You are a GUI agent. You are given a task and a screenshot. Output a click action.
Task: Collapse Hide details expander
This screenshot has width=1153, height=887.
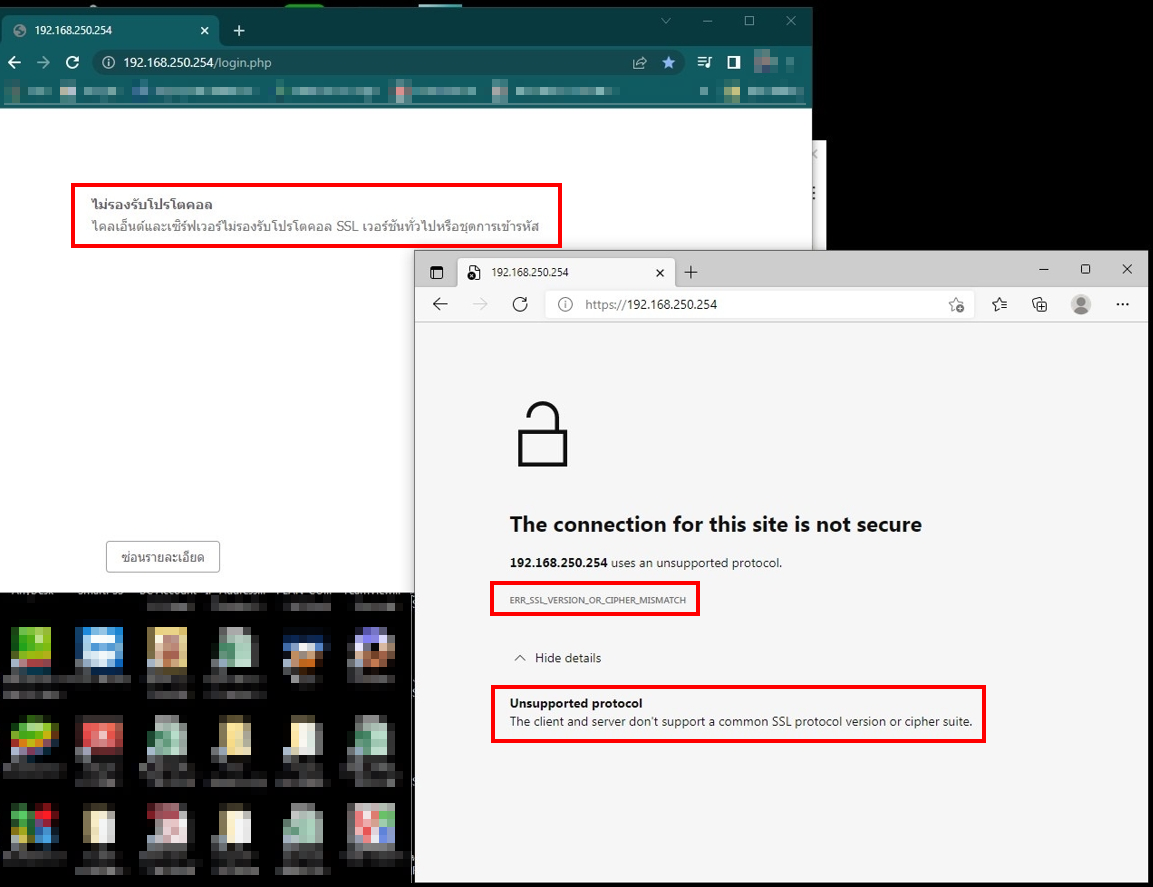pos(557,658)
